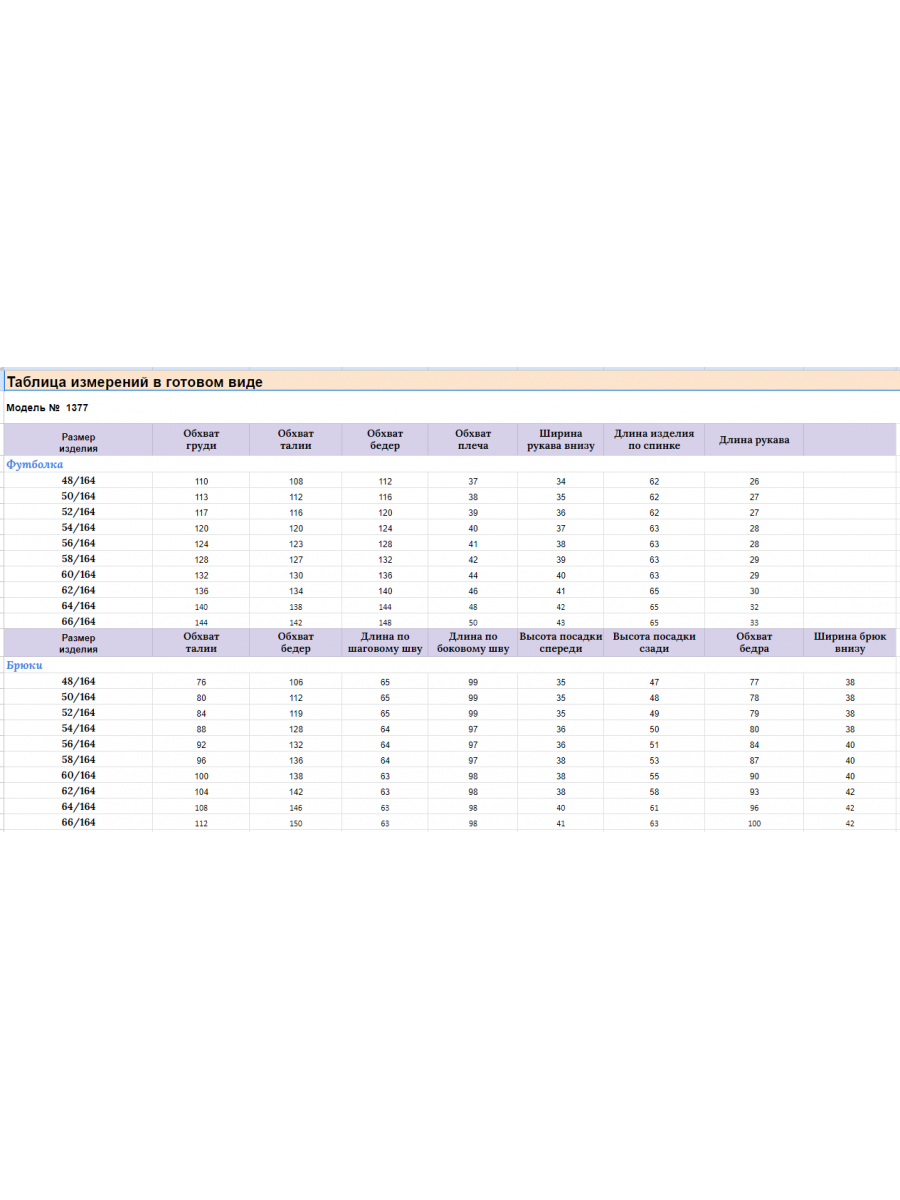Select the 'Обхват груди' column header
900x1200 pixels.
click(x=201, y=439)
